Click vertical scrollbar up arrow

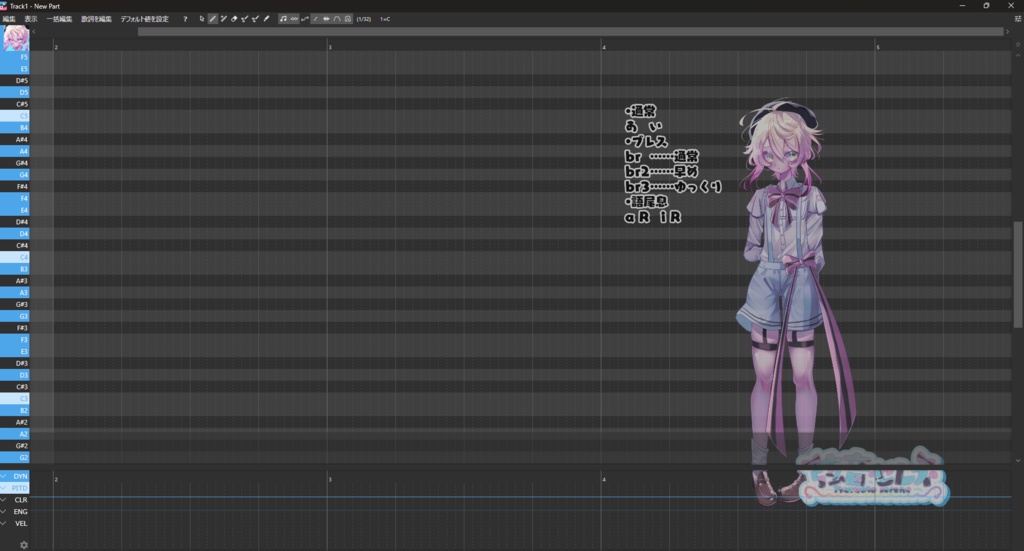point(1017,55)
